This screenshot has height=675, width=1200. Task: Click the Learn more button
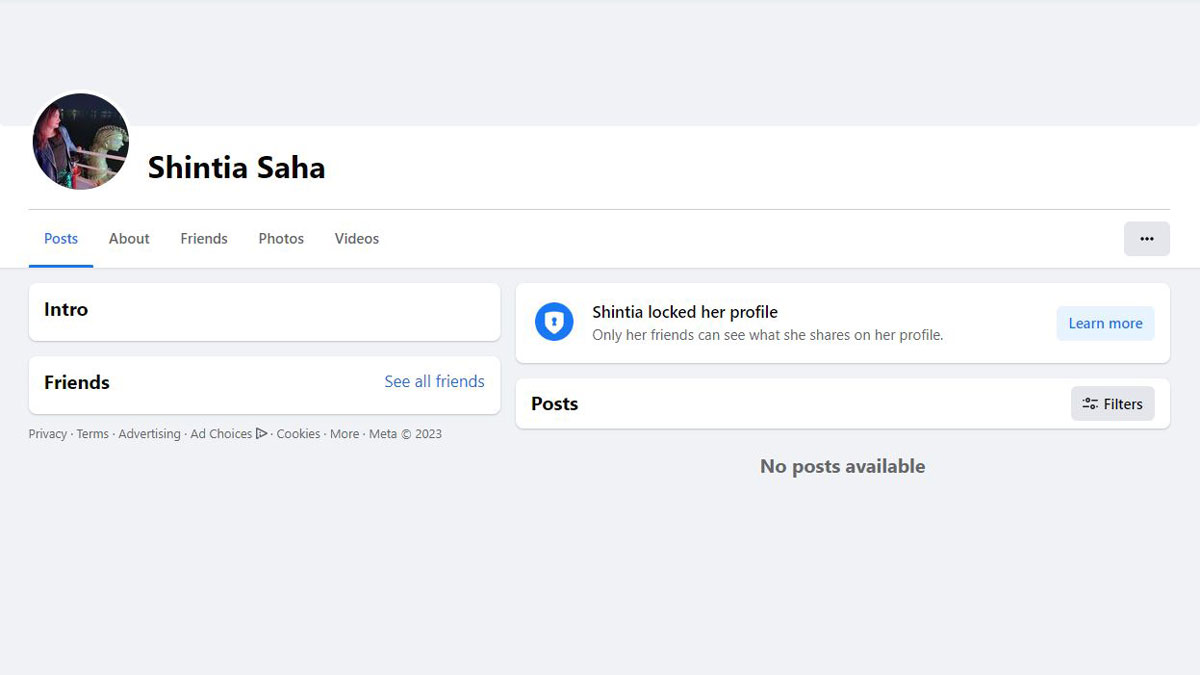click(x=1105, y=323)
